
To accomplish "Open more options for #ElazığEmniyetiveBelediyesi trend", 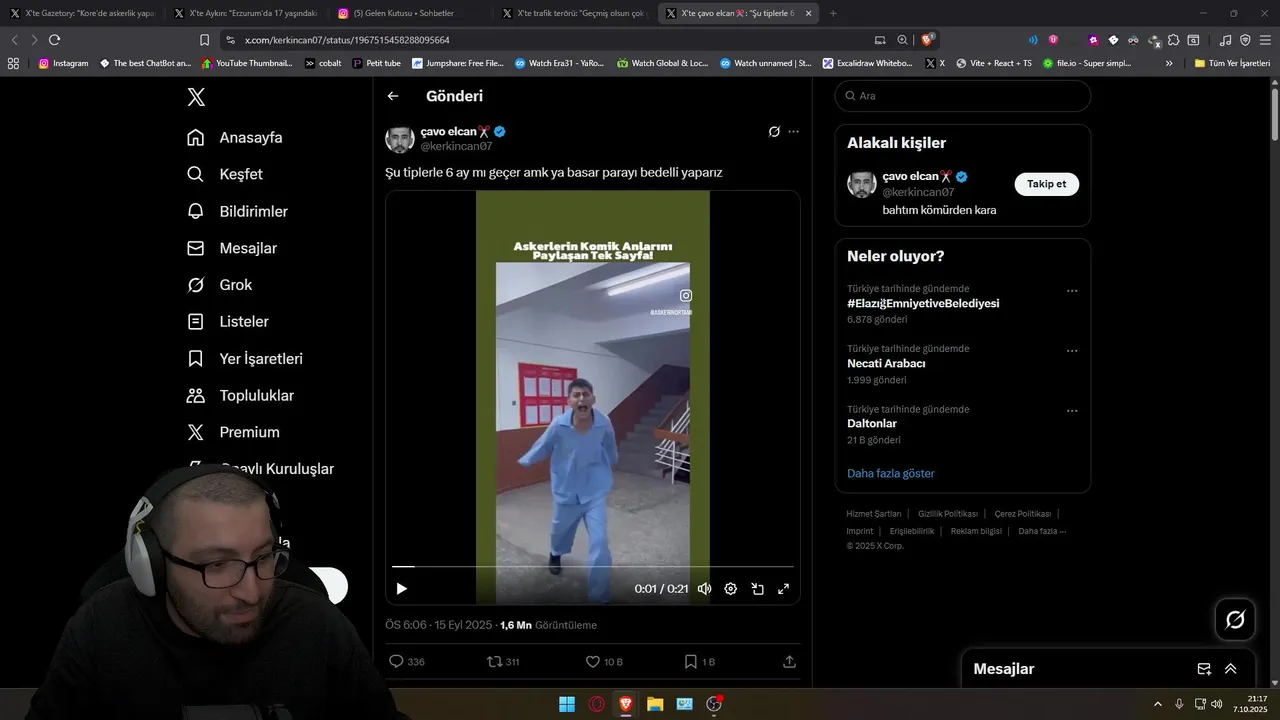I will pos(1072,291).
